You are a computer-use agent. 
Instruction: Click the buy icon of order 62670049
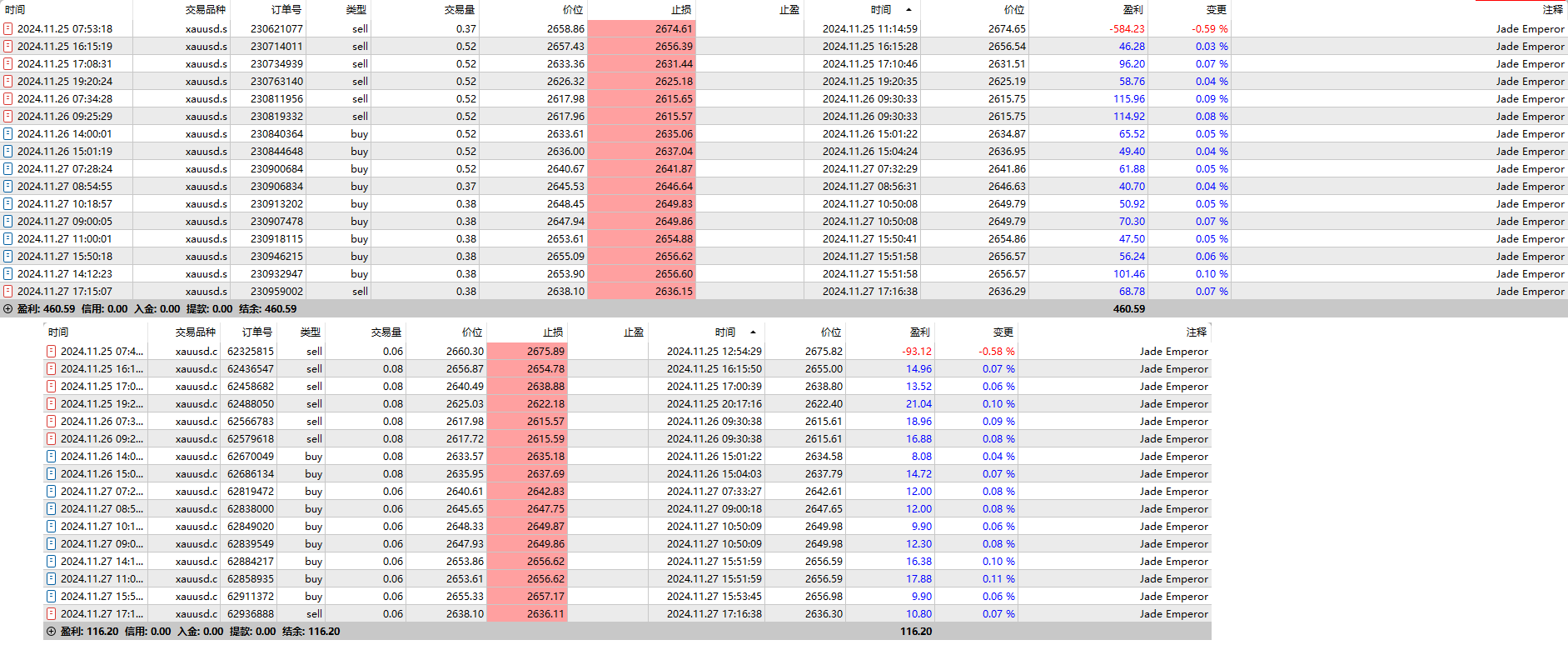52,456
